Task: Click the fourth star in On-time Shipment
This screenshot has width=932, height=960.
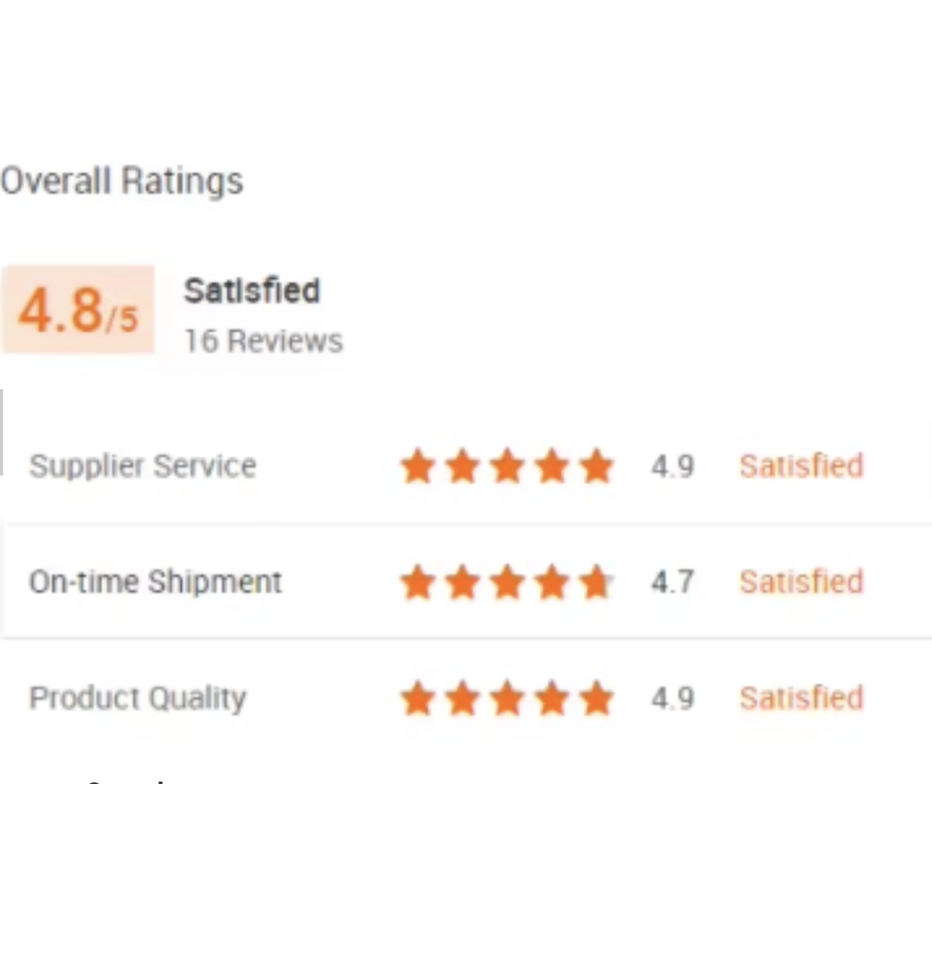Action: point(552,582)
